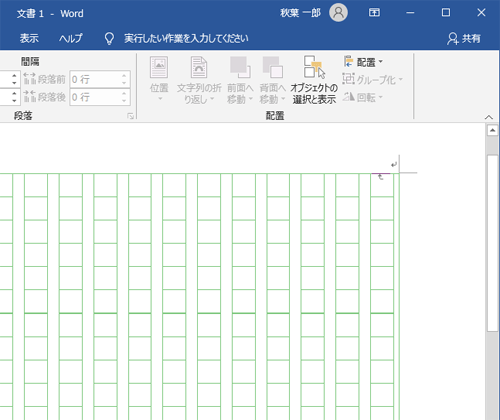Open ribbon display options icon
Screen dimensions: 500x420
[374, 13]
